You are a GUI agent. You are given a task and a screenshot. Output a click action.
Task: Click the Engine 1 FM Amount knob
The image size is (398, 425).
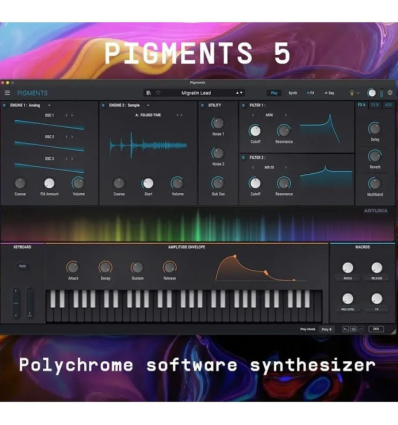[x=49, y=183]
